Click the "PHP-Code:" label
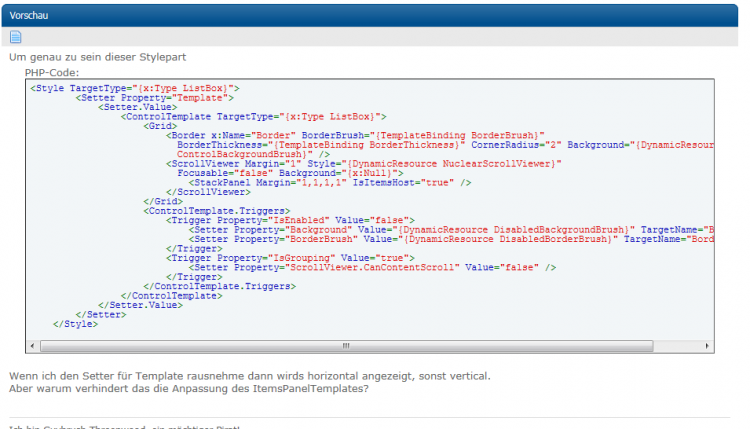This screenshot has height=429, width=750. click(x=52, y=73)
